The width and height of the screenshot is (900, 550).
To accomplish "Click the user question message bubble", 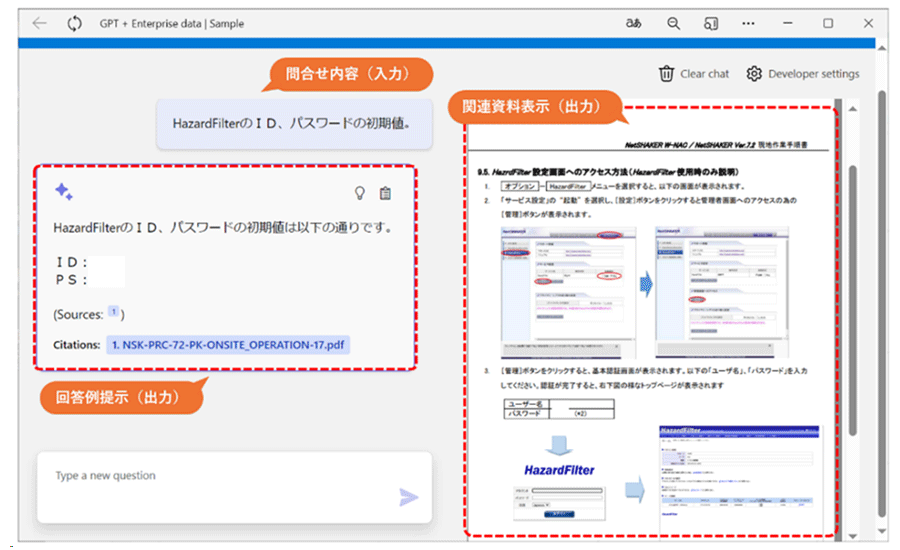I will pos(294,123).
